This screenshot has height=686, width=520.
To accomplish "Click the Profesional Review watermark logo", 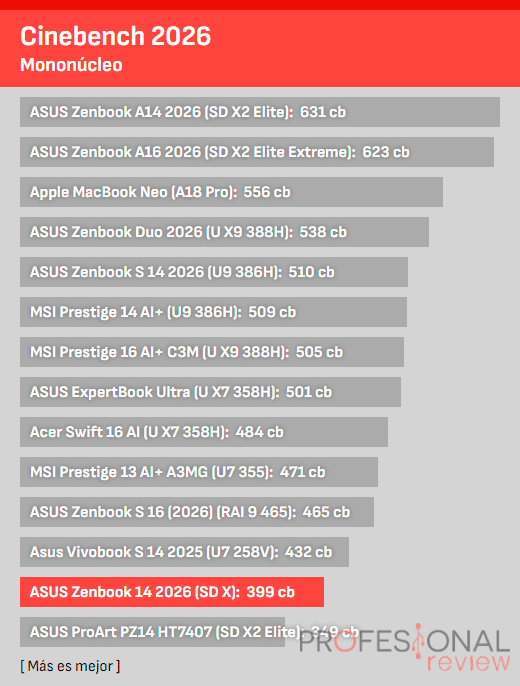I will click(x=405, y=648).
